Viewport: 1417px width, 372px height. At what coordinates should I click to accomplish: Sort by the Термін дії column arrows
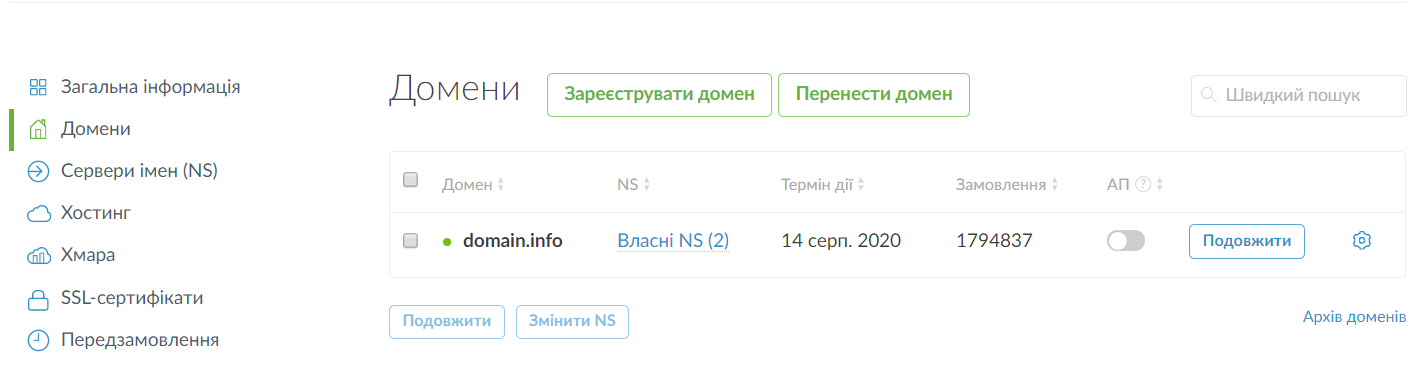pyautogui.click(x=861, y=185)
